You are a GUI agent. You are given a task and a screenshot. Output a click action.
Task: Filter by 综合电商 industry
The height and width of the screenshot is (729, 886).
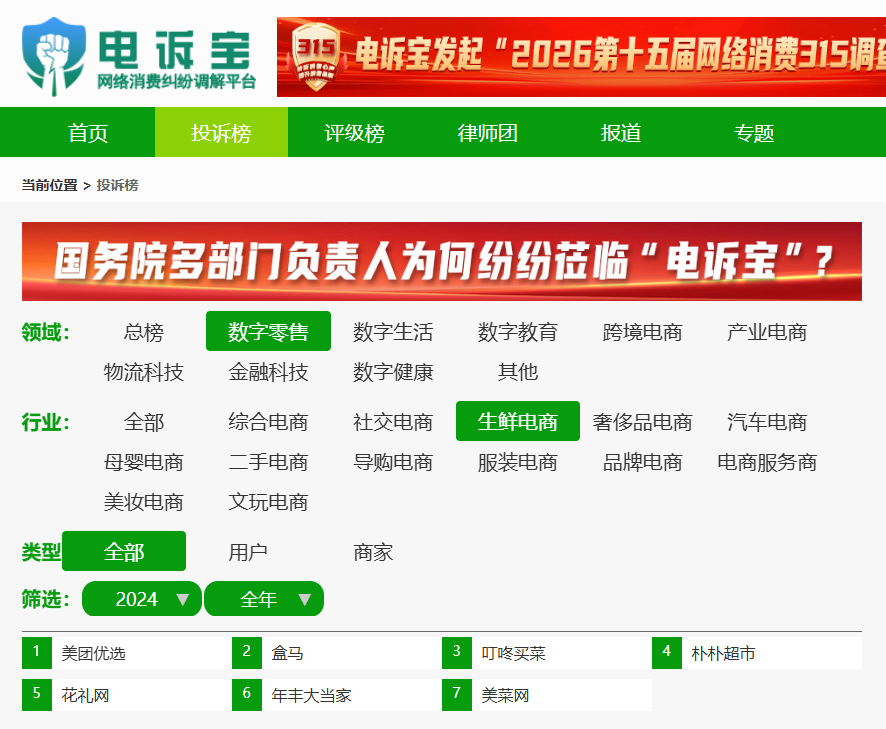click(268, 422)
